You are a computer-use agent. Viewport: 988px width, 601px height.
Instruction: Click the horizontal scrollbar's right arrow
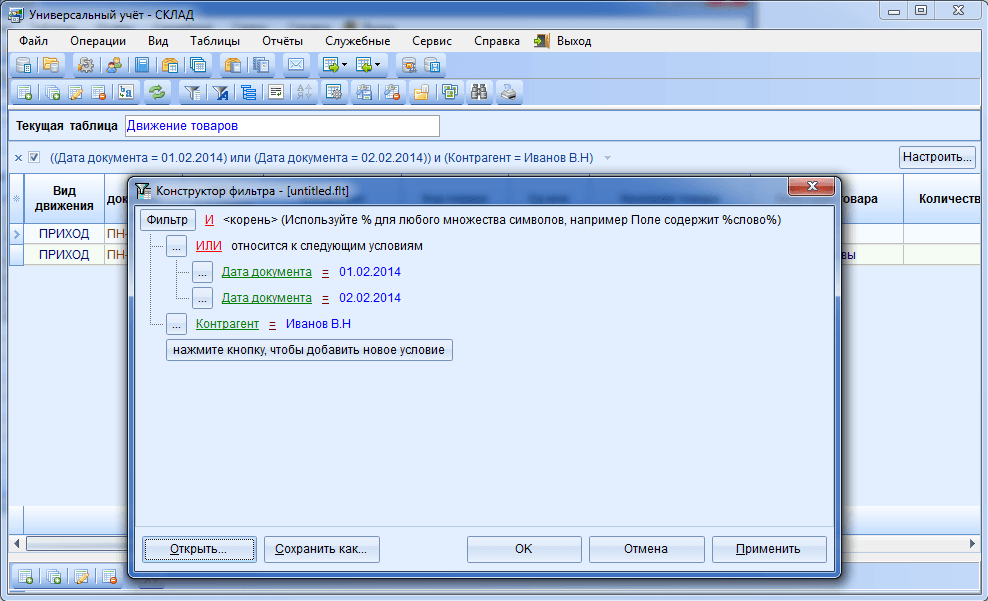pyautogui.click(x=972, y=543)
